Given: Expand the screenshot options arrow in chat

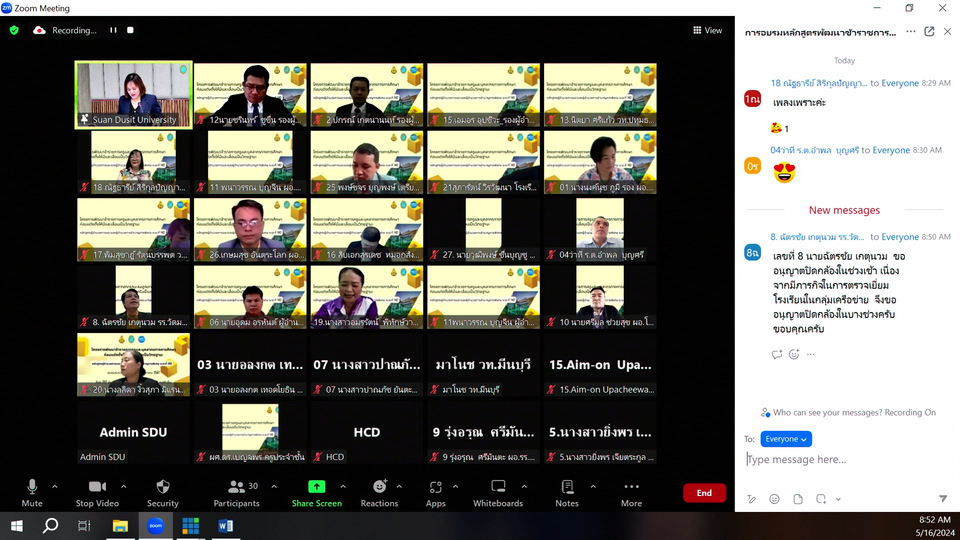Looking at the screenshot, I should [838, 499].
